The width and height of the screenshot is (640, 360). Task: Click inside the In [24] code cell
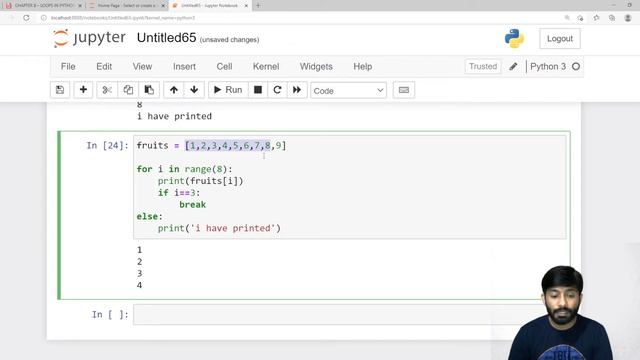click(x=350, y=187)
